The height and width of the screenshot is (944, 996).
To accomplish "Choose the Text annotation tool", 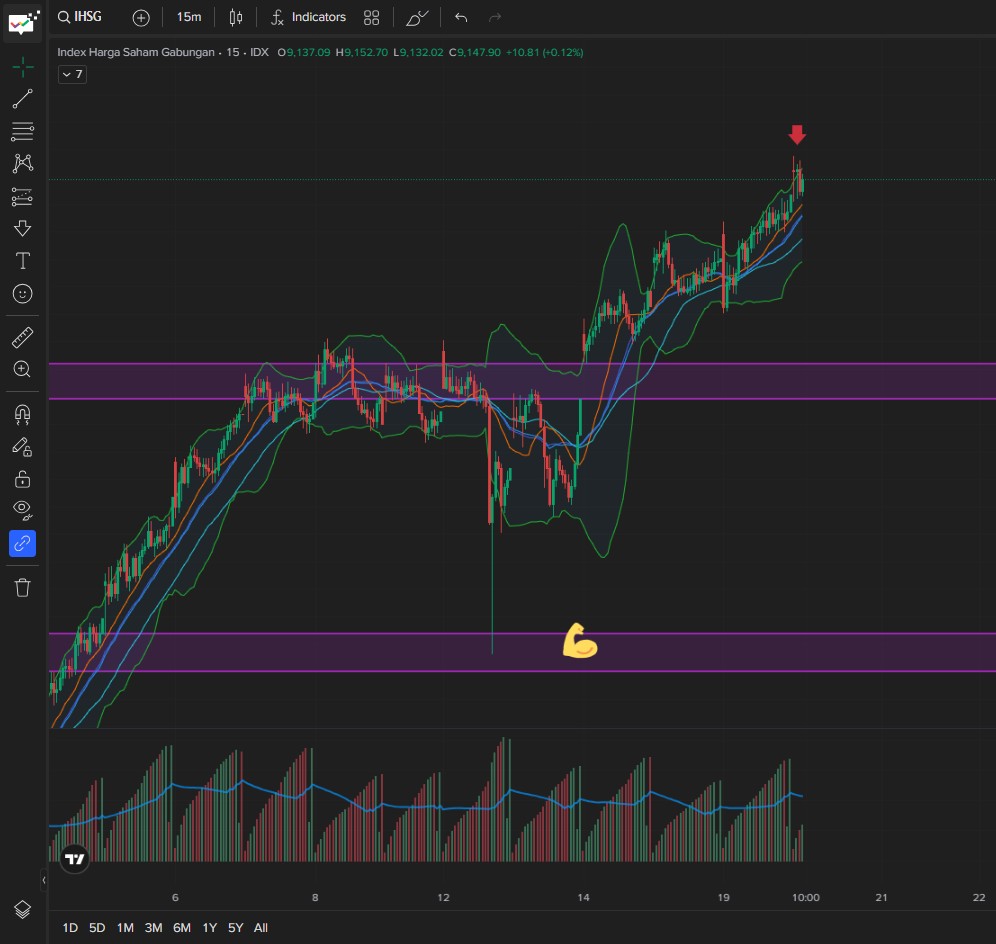I will (22, 261).
